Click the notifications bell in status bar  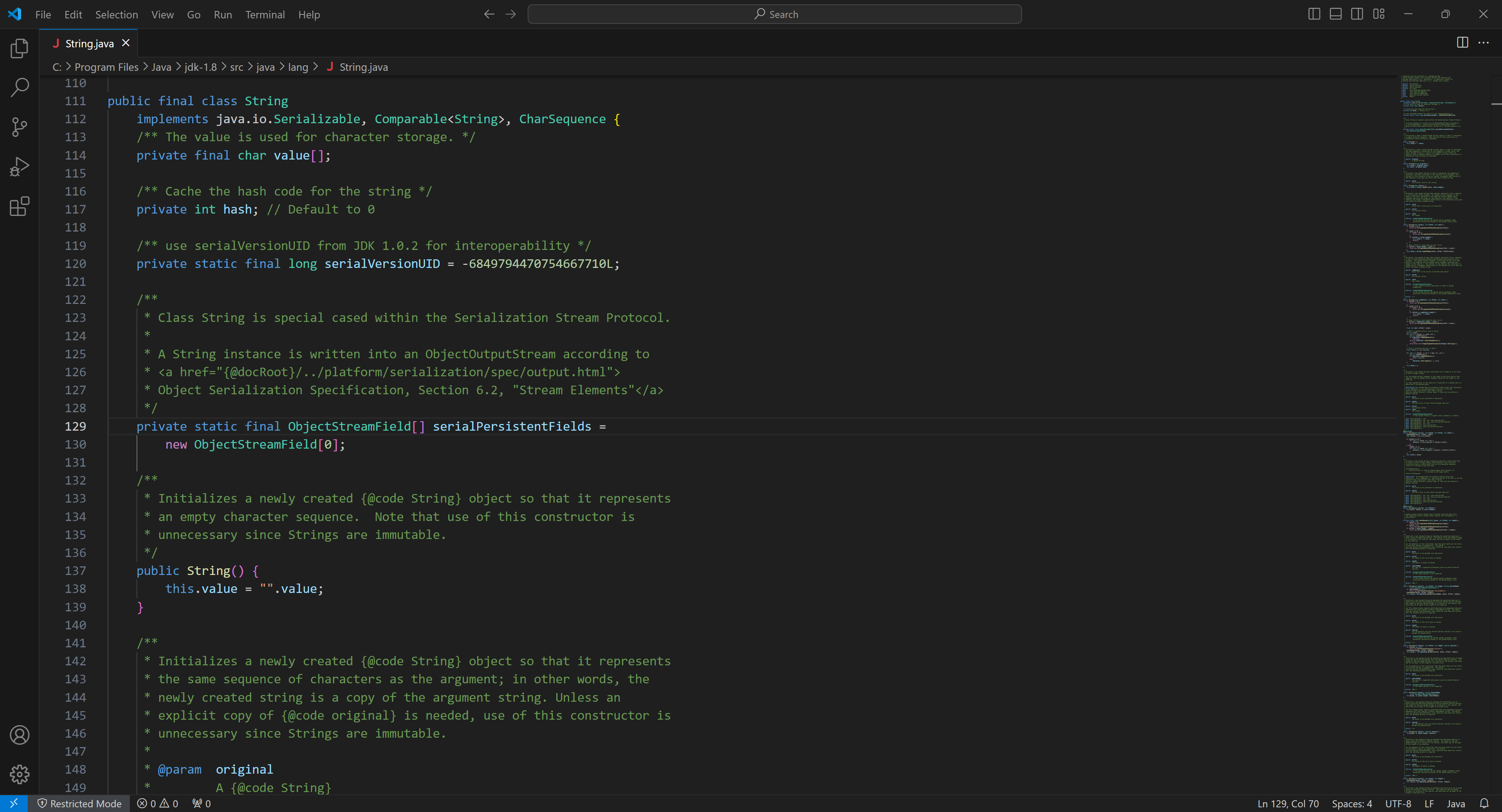pos(1484,803)
